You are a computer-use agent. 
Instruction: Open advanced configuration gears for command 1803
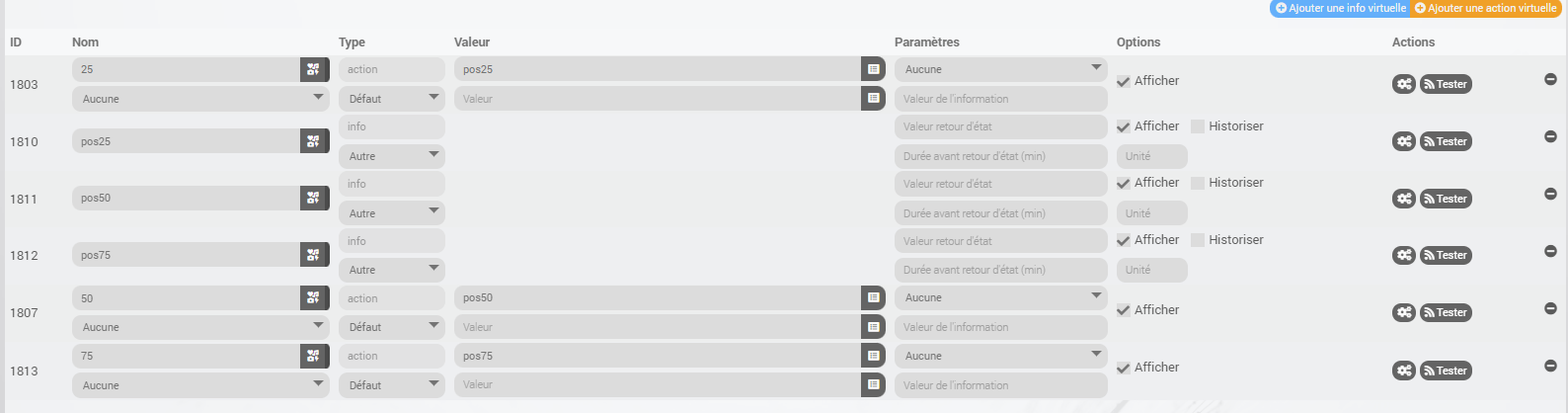point(1404,84)
